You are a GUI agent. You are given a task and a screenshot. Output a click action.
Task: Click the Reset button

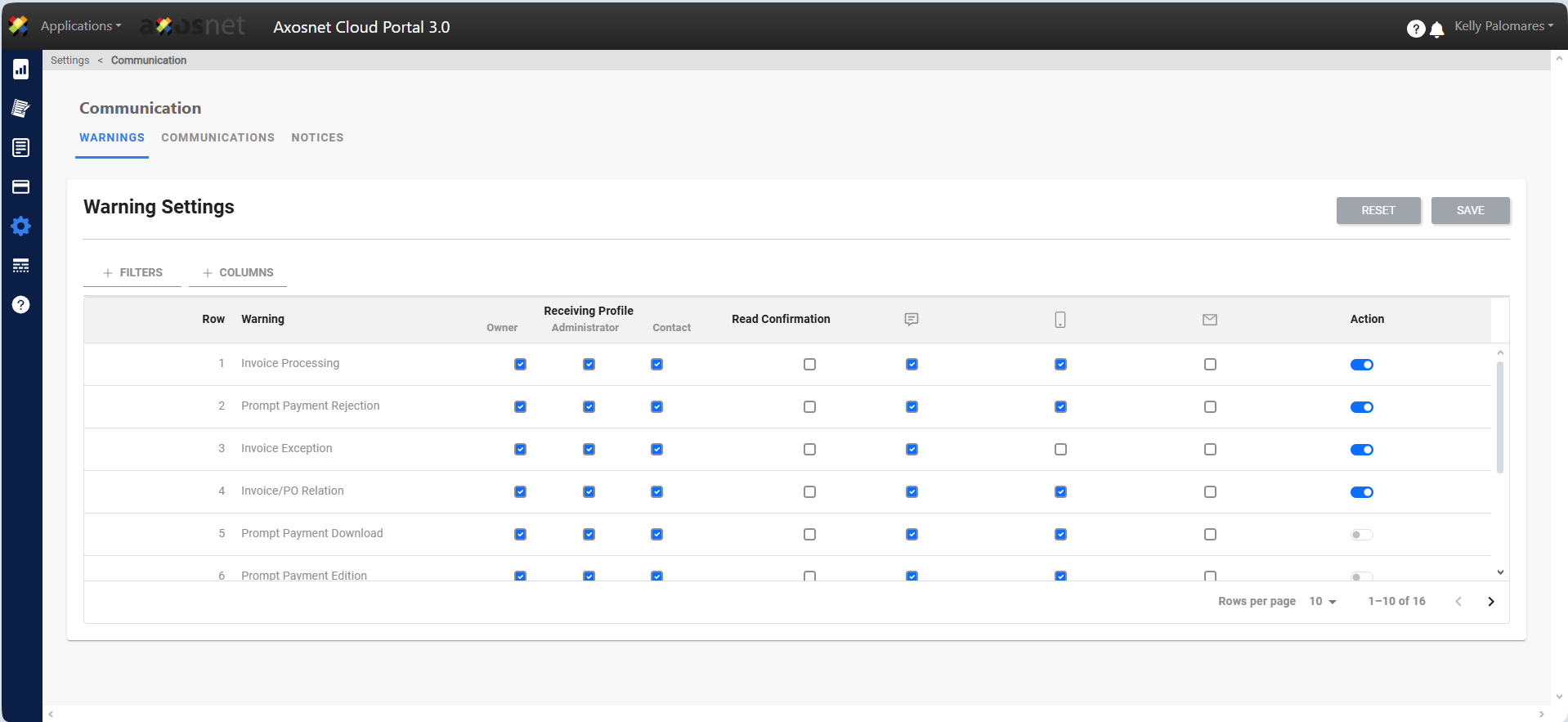coord(1378,211)
